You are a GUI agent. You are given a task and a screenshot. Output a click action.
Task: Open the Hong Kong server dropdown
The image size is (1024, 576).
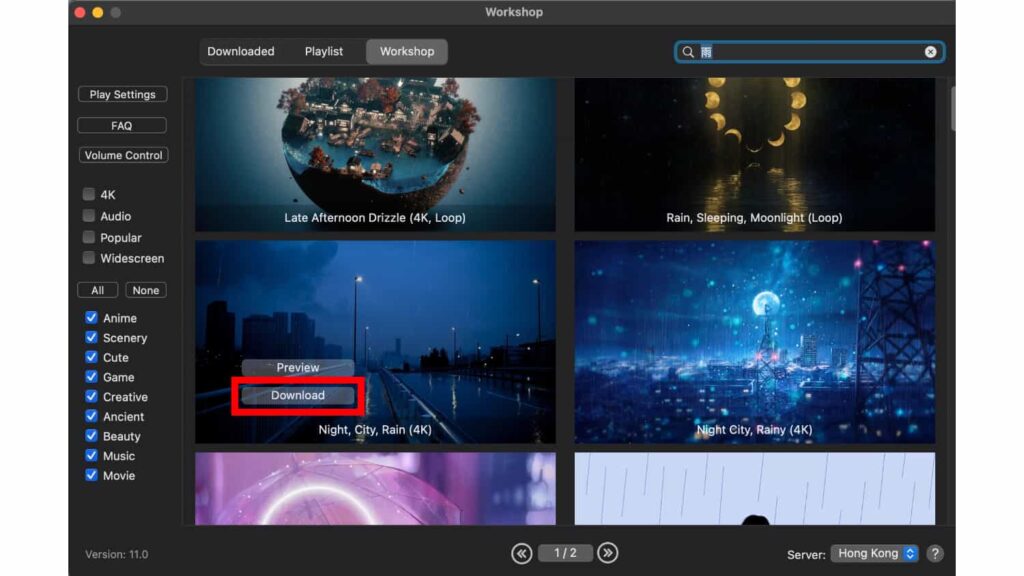[x=875, y=552]
